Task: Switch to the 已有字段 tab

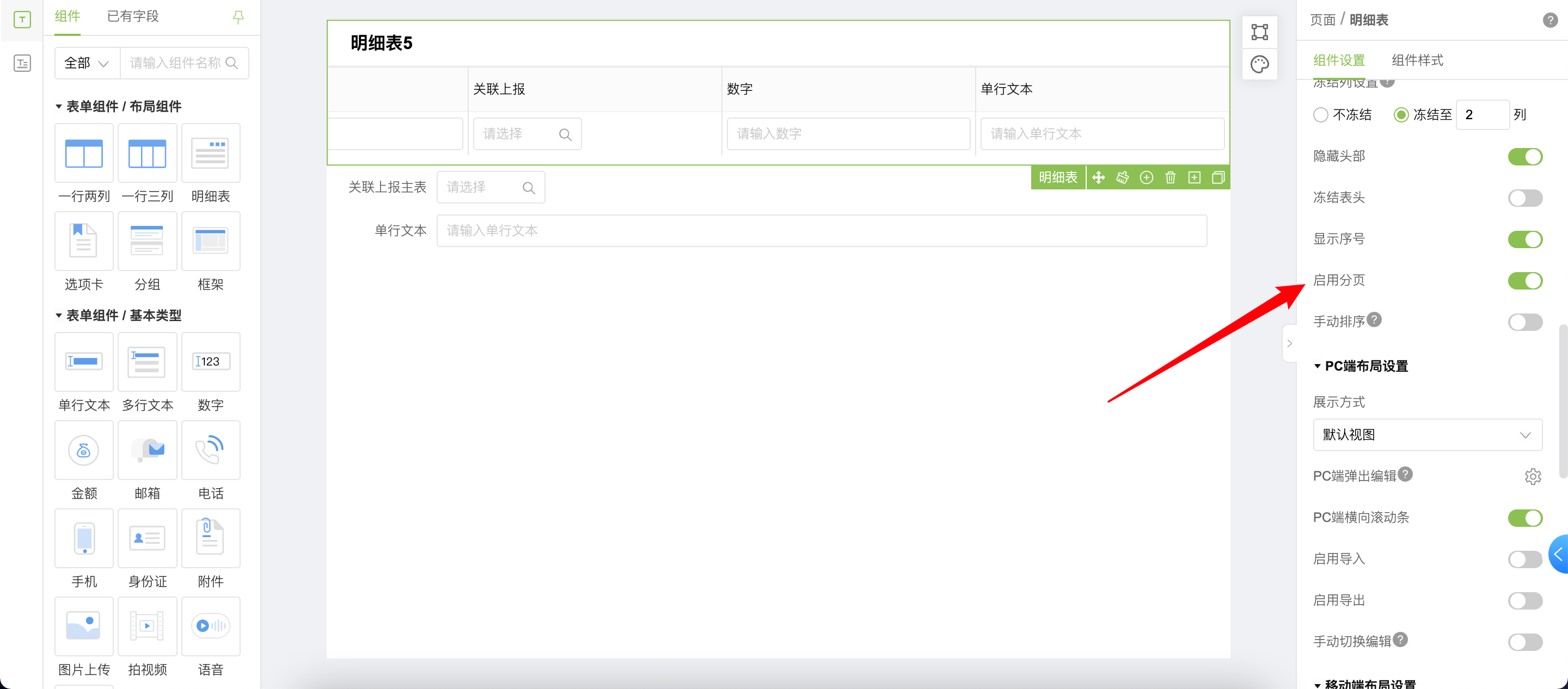Action: [x=133, y=16]
